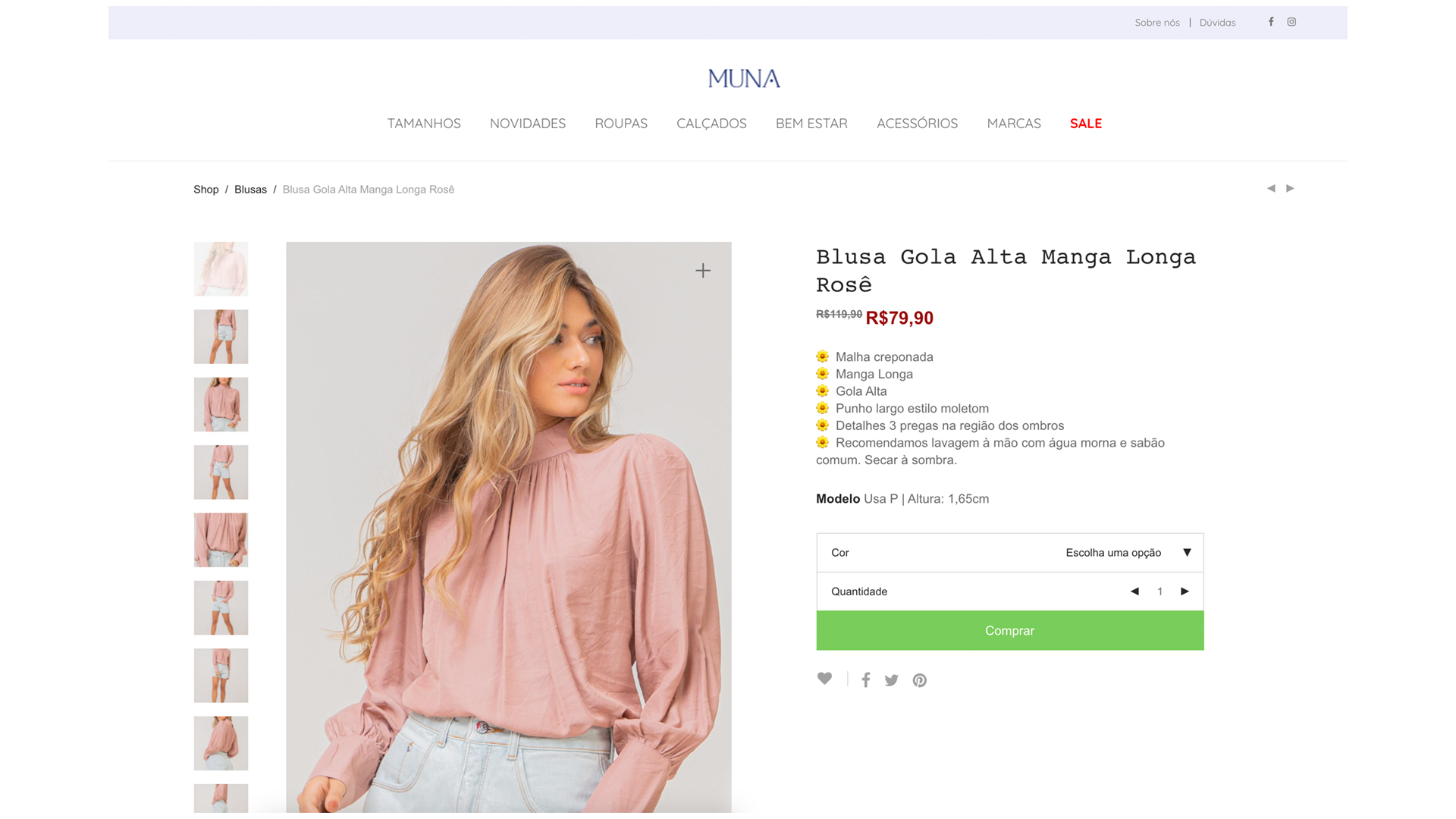Zoom into the product photo with the plus icon
The height and width of the screenshot is (819, 1456).
[x=702, y=270]
